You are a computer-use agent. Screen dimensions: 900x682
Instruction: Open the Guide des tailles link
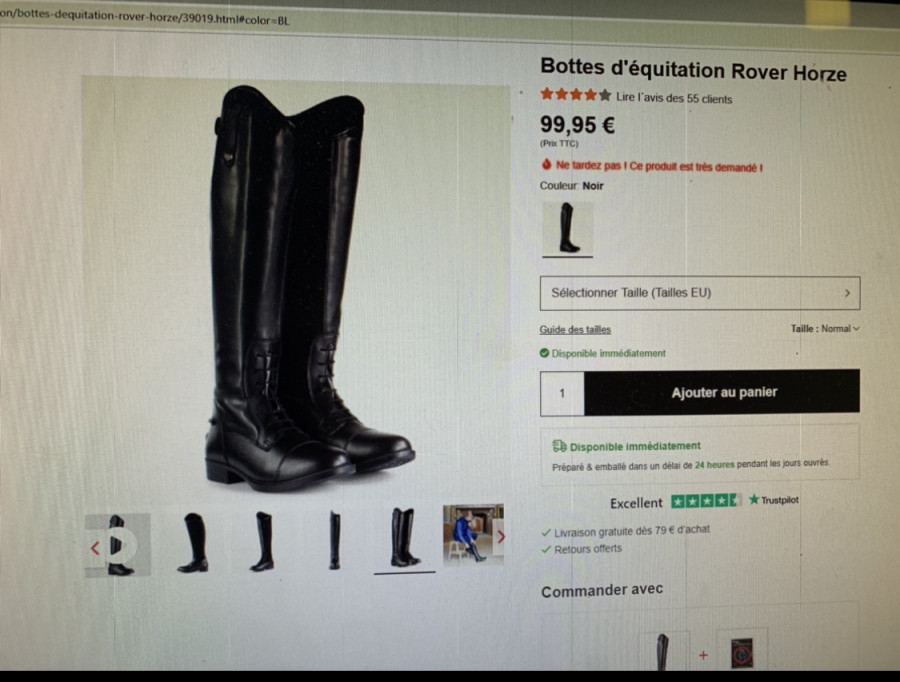coord(575,330)
